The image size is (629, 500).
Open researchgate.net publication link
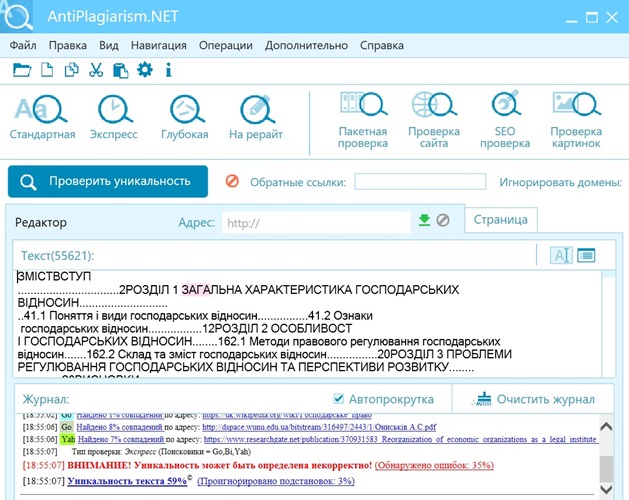[x=401, y=439]
